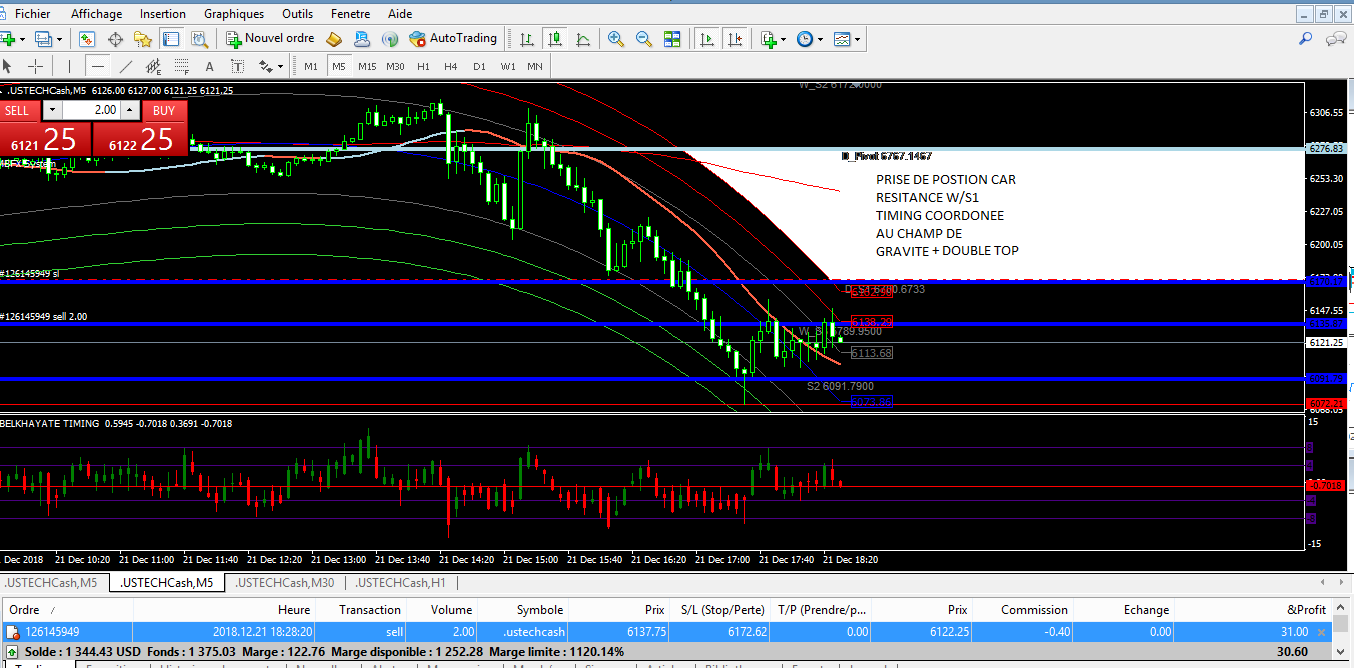Screen dimensions: 1354x668
Task: Zoom in on the chart
Action: [616, 39]
